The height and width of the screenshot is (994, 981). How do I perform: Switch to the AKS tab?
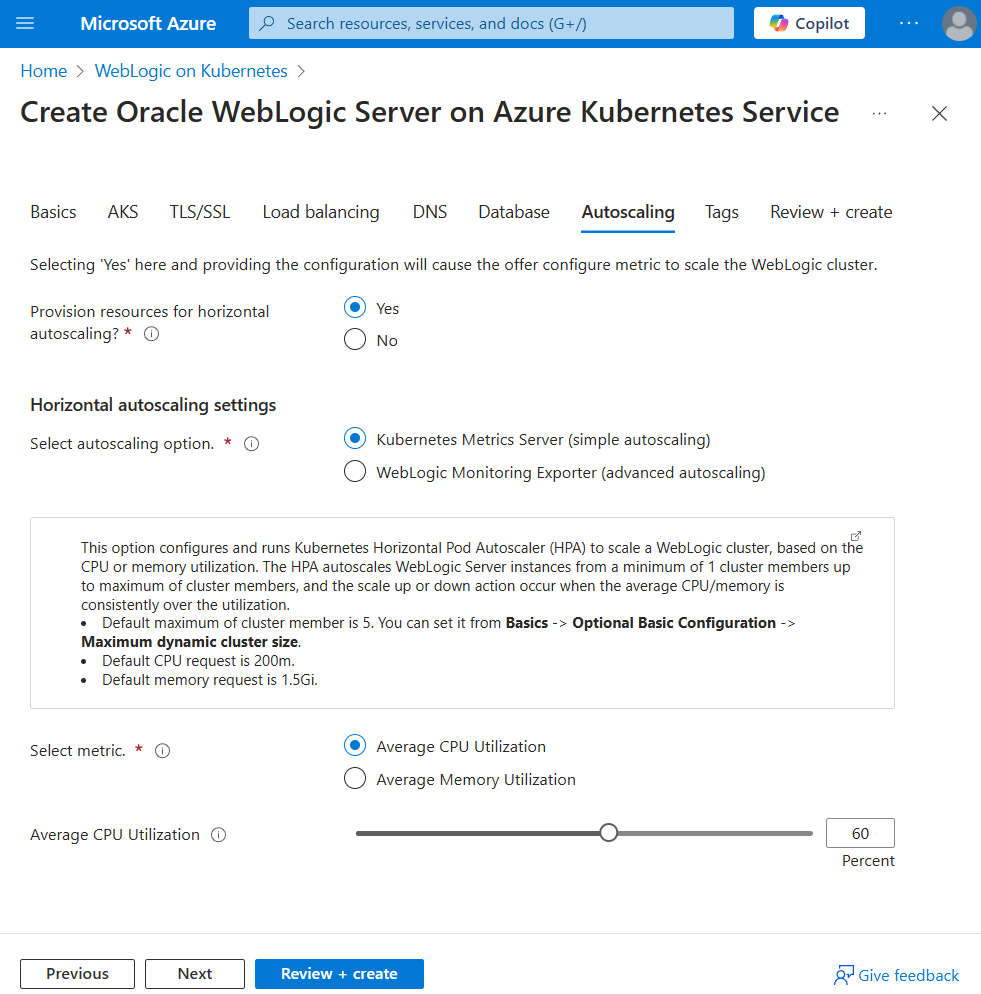tap(123, 212)
